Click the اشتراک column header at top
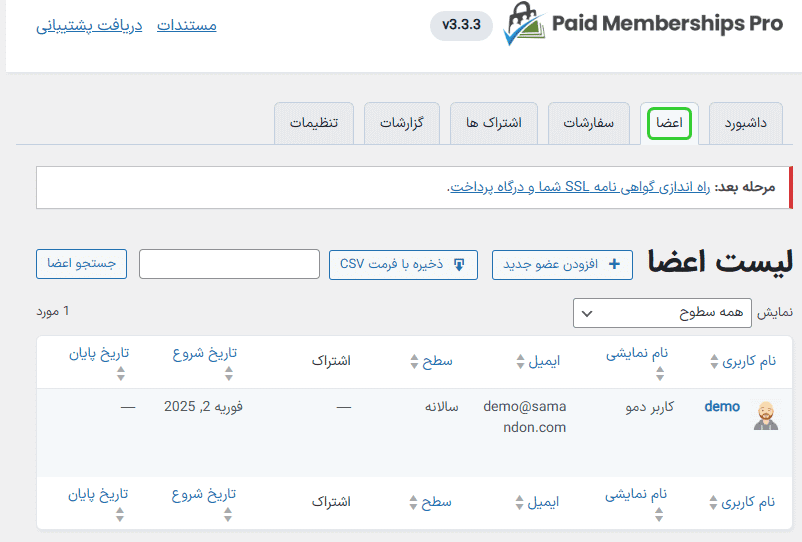 tap(331, 361)
